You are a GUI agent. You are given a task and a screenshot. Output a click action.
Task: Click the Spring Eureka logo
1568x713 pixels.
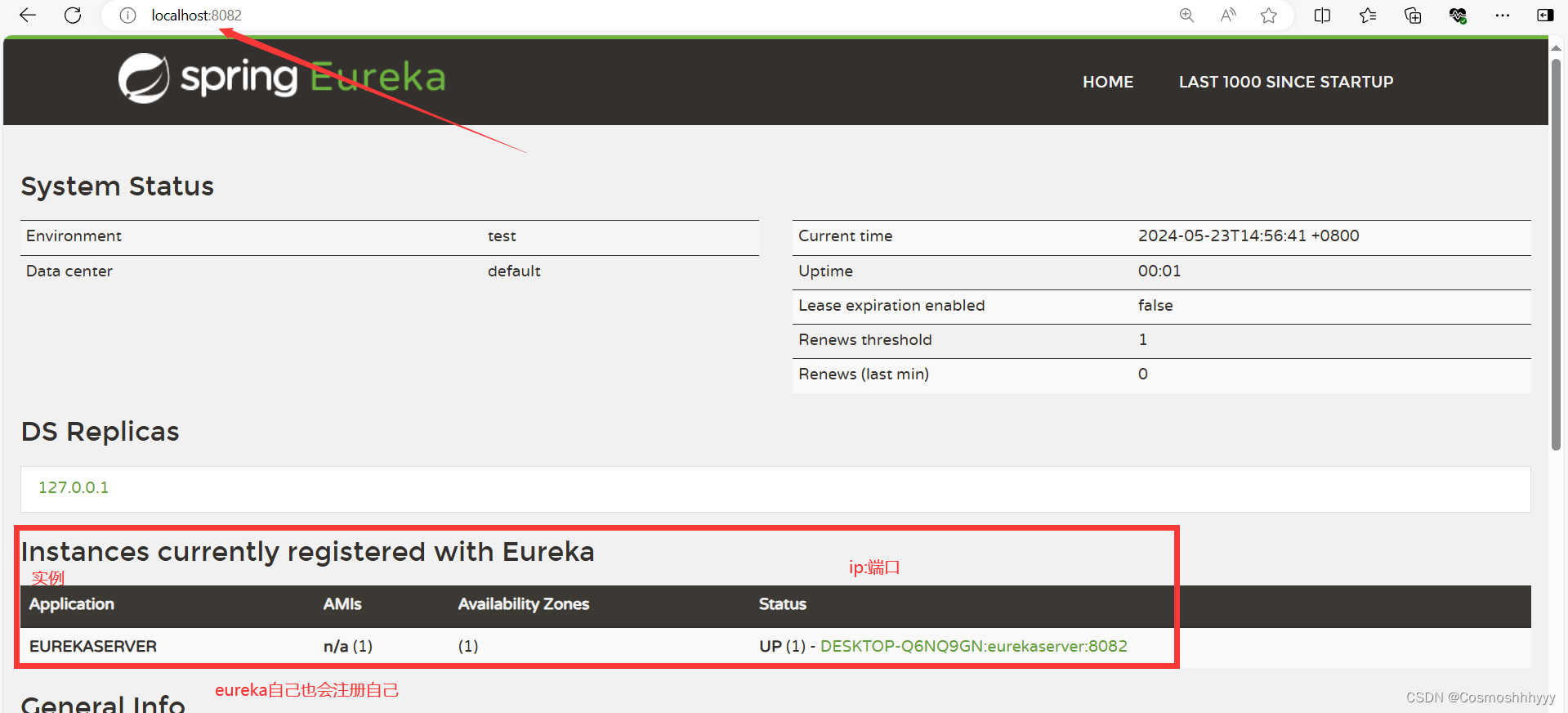tap(282, 78)
